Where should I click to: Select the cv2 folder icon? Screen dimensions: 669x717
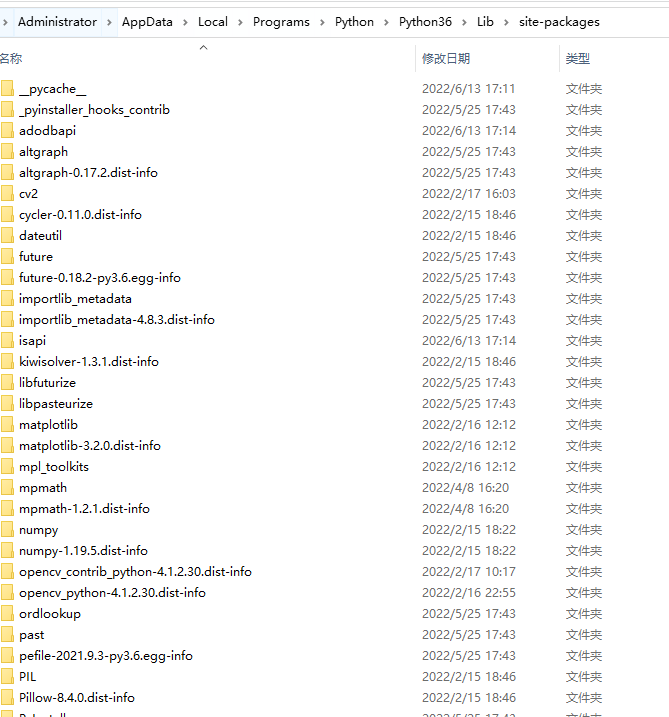pyautogui.click(x=7, y=194)
